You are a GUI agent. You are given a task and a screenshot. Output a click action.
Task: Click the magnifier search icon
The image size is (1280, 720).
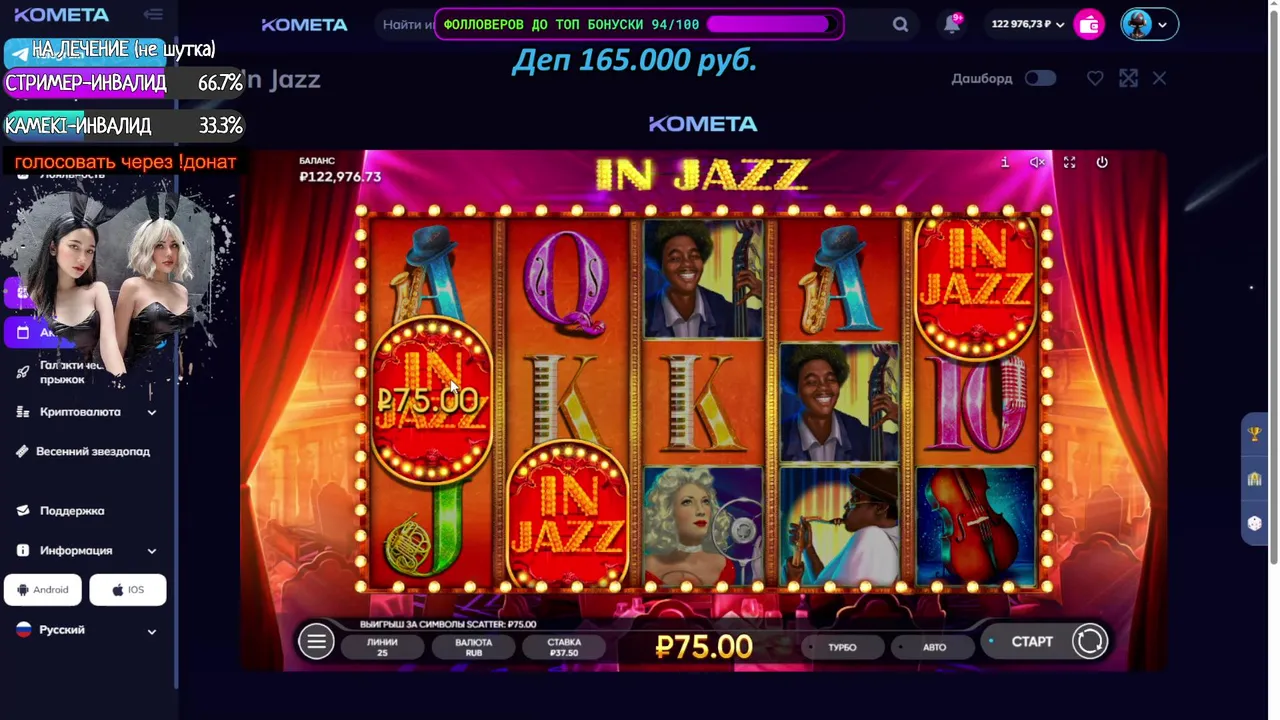[900, 25]
